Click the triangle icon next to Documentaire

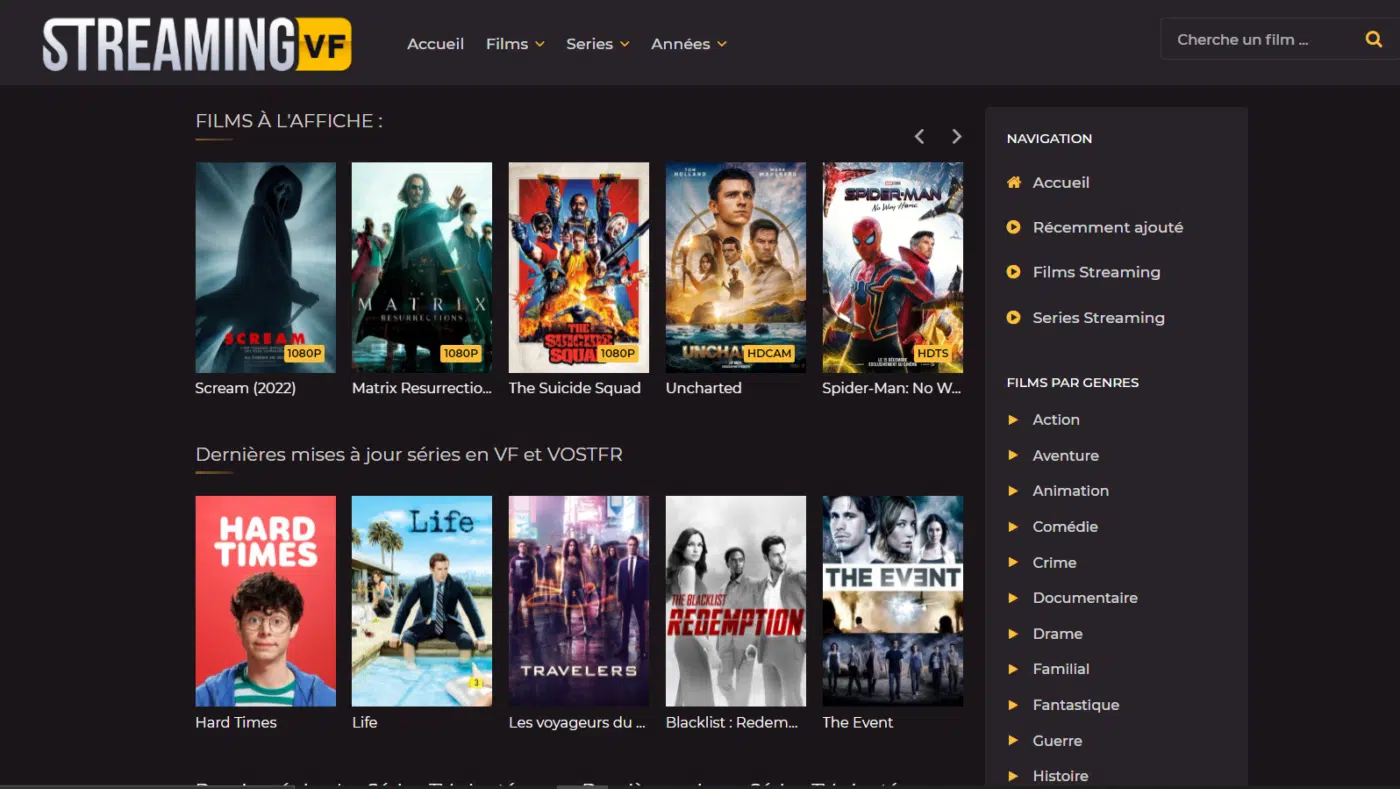coord(1013,598)
